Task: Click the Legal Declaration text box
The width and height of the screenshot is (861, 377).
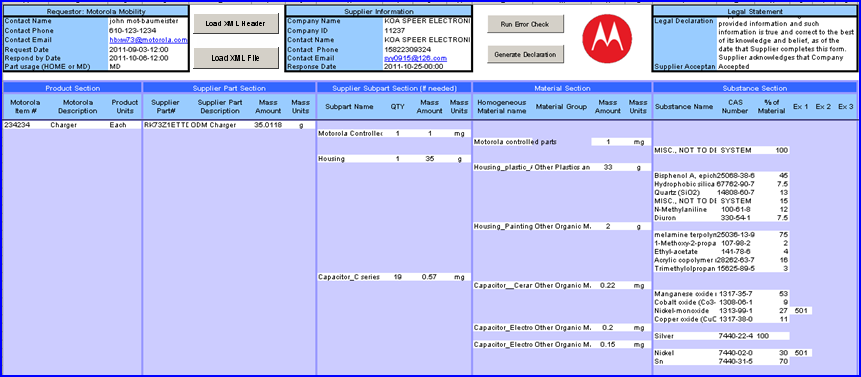Action: 786,40
